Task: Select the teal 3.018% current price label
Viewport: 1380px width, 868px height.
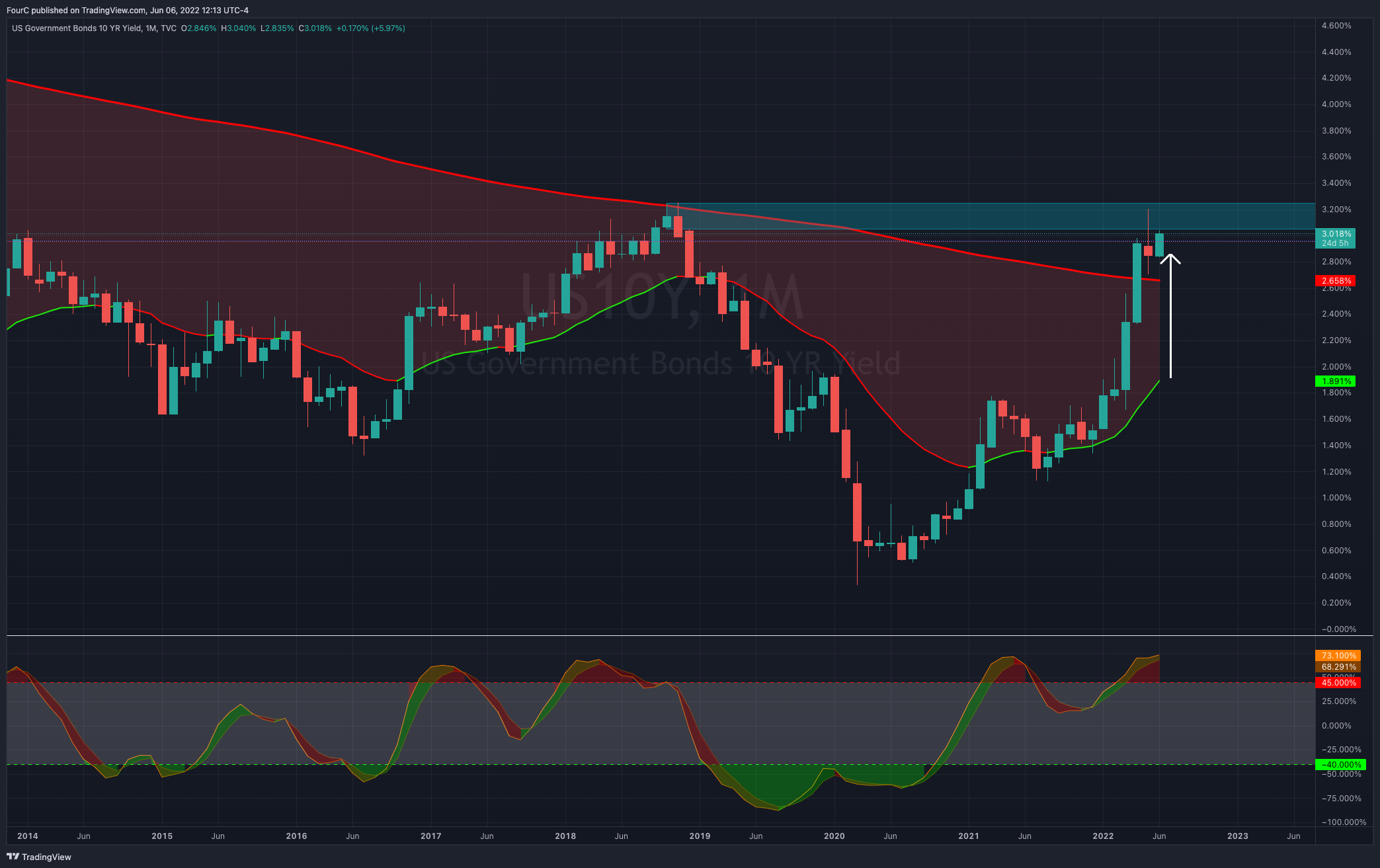Action: coord(1336,234)
